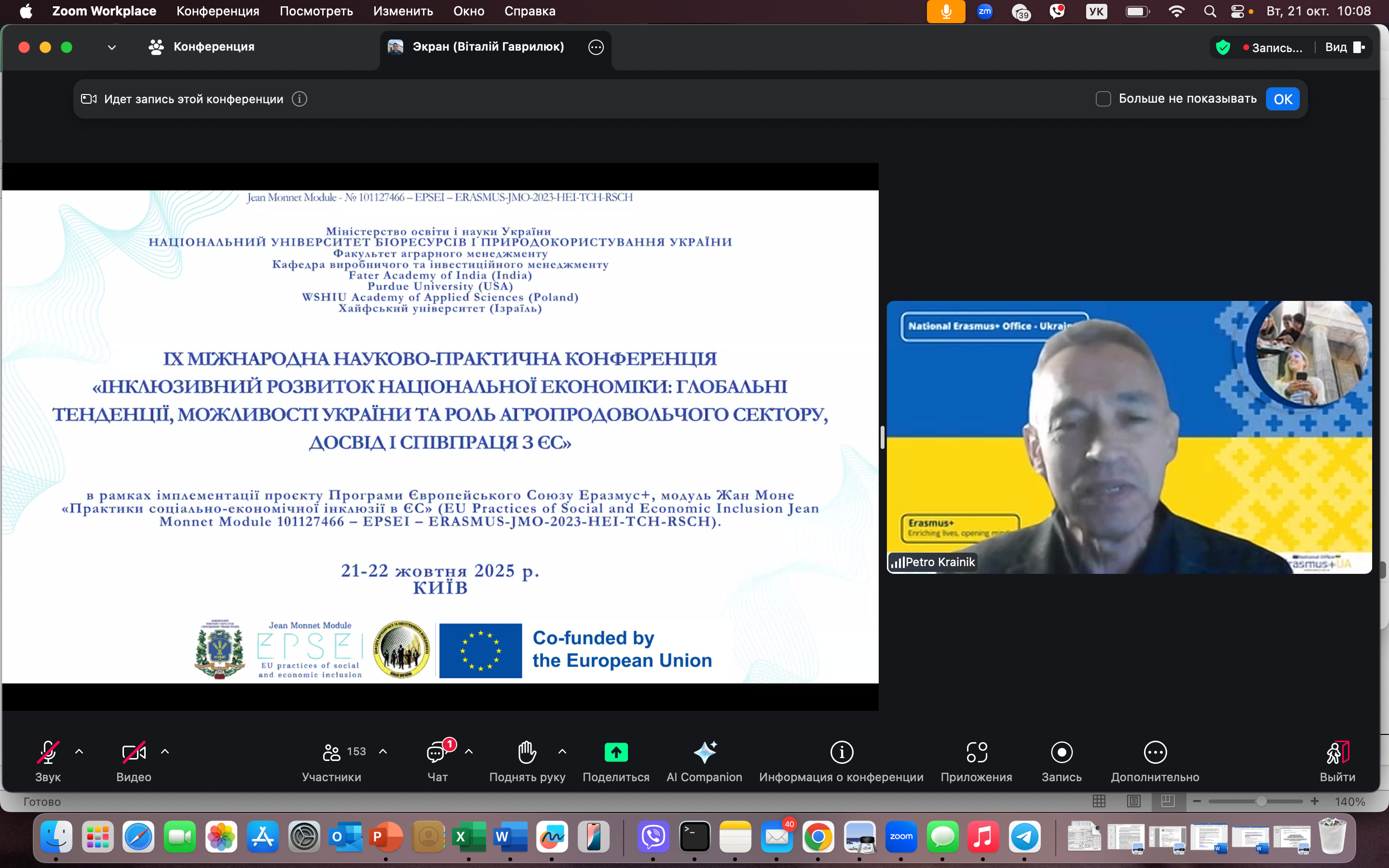Unmute microphone with the Звук button

(48, 752)
